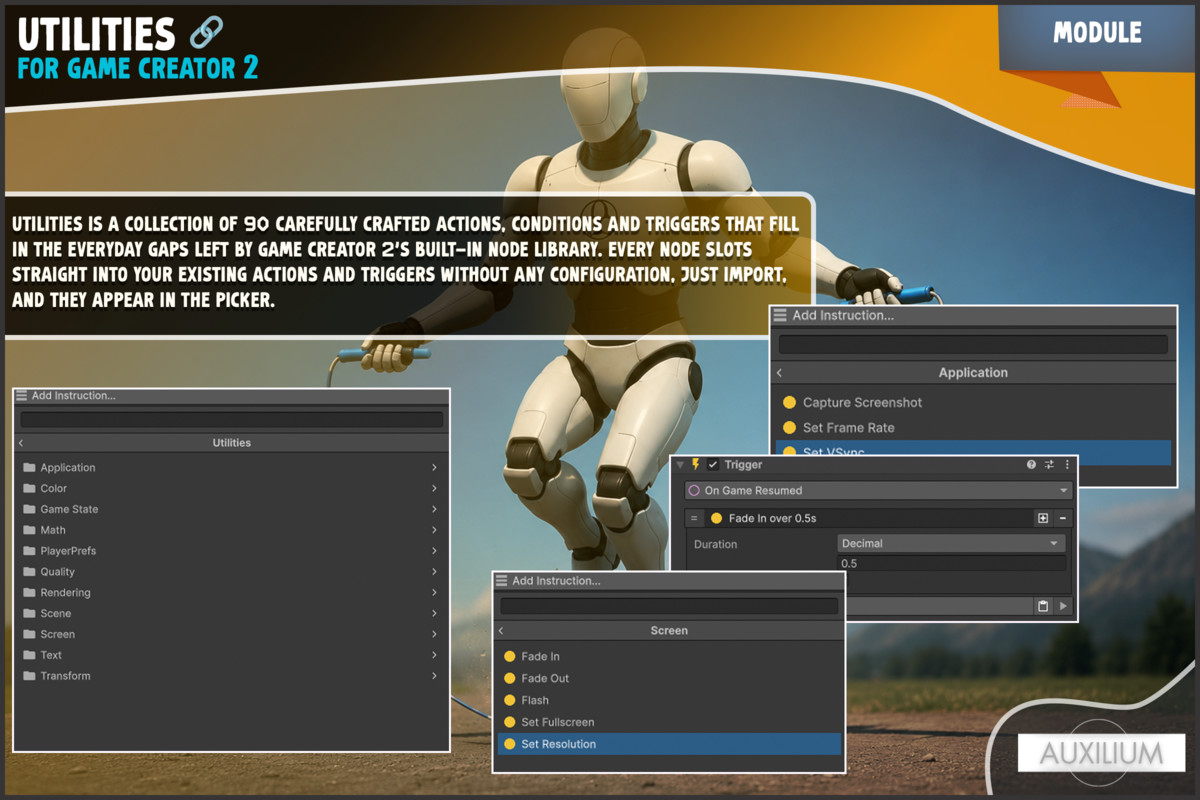This screenshot has height=800, width=1200.
Task: Click the yellow dot next to Set Fullscreen
Action: (x=509, y=722)
